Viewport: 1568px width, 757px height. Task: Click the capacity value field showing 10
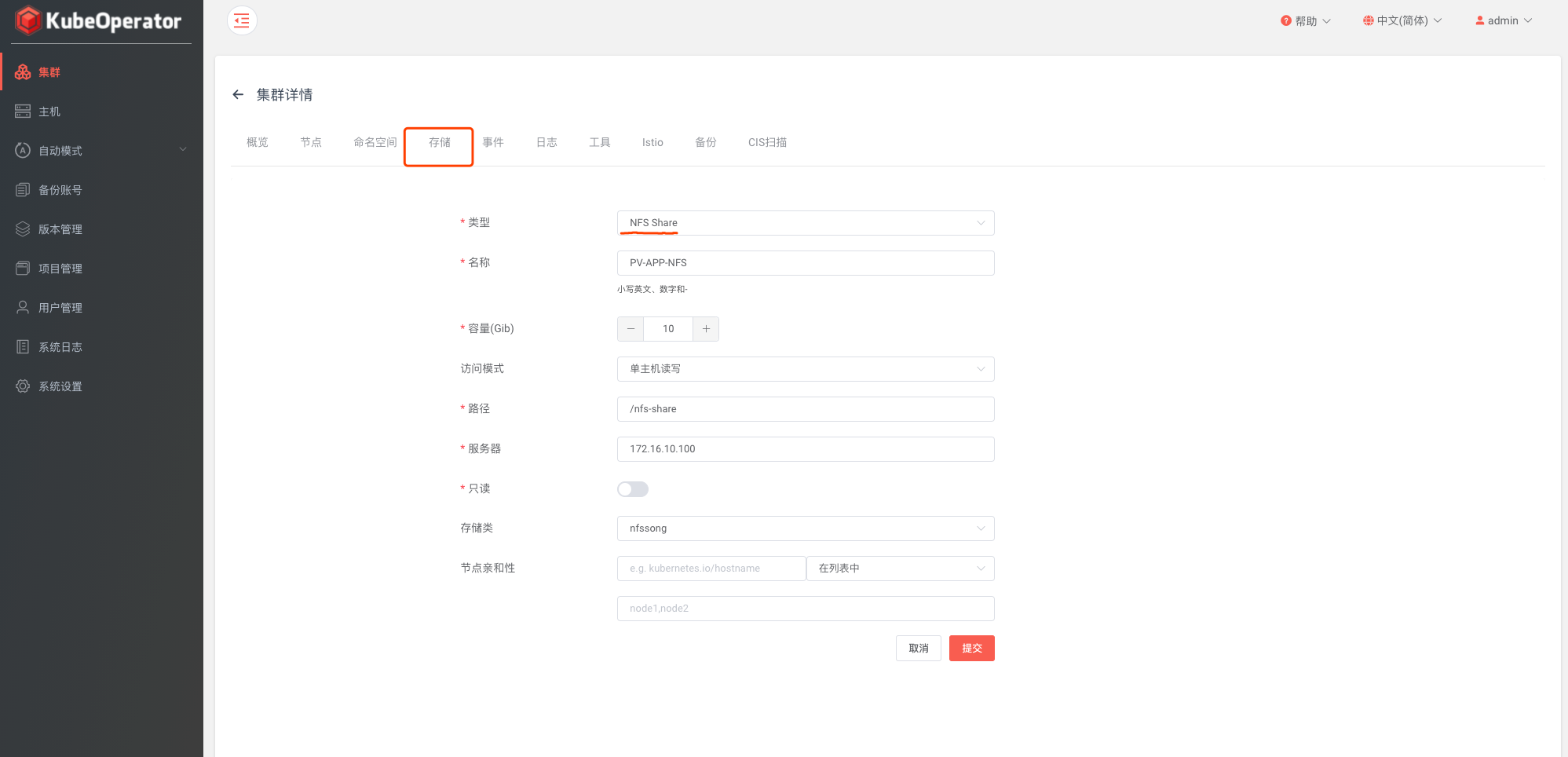point(668,329)
